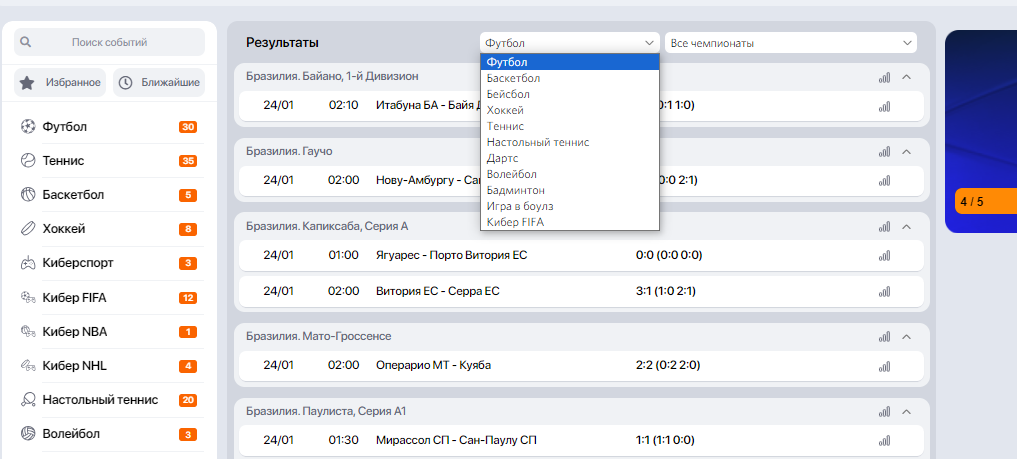Open statistics icon for Паулиста, Серия А1 header
Viewport: 1017px width, 459px height.
pos(884,412)
